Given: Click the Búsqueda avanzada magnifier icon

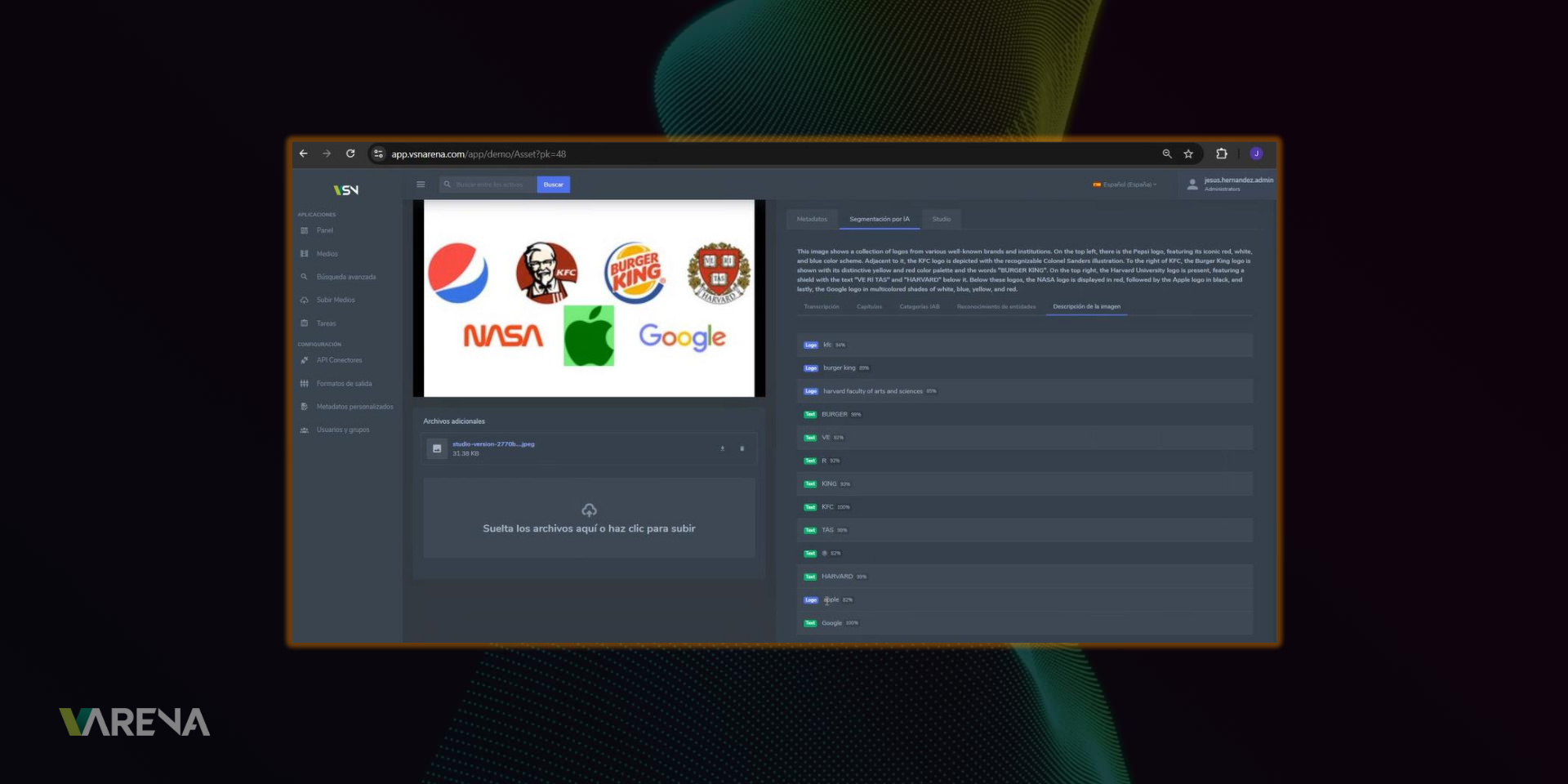Looking at the screenshot, I should [x=305, y=277].
